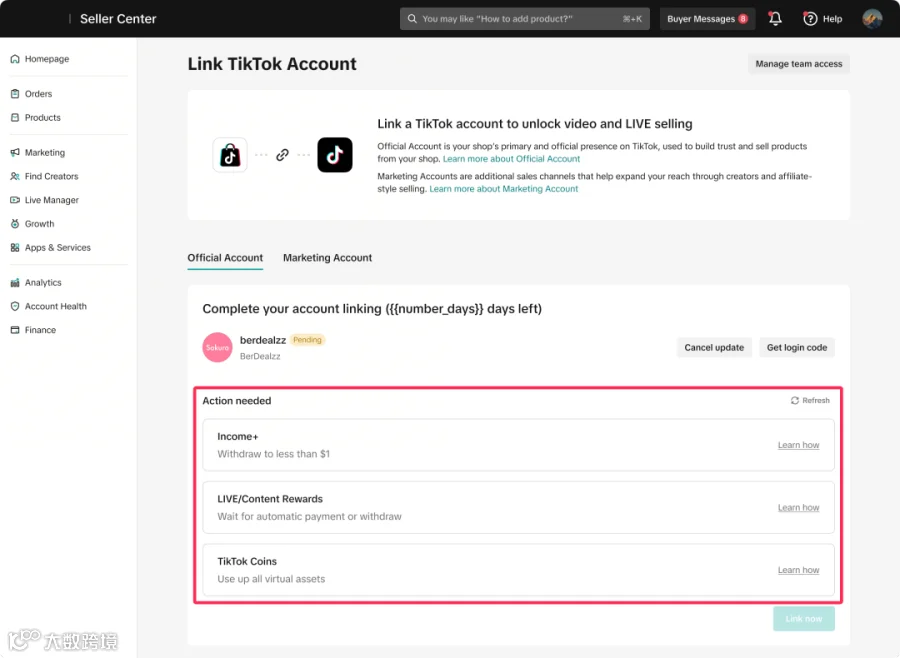
Task: Click the Live Manager camera icon
Action: click(x=15, y=200)
